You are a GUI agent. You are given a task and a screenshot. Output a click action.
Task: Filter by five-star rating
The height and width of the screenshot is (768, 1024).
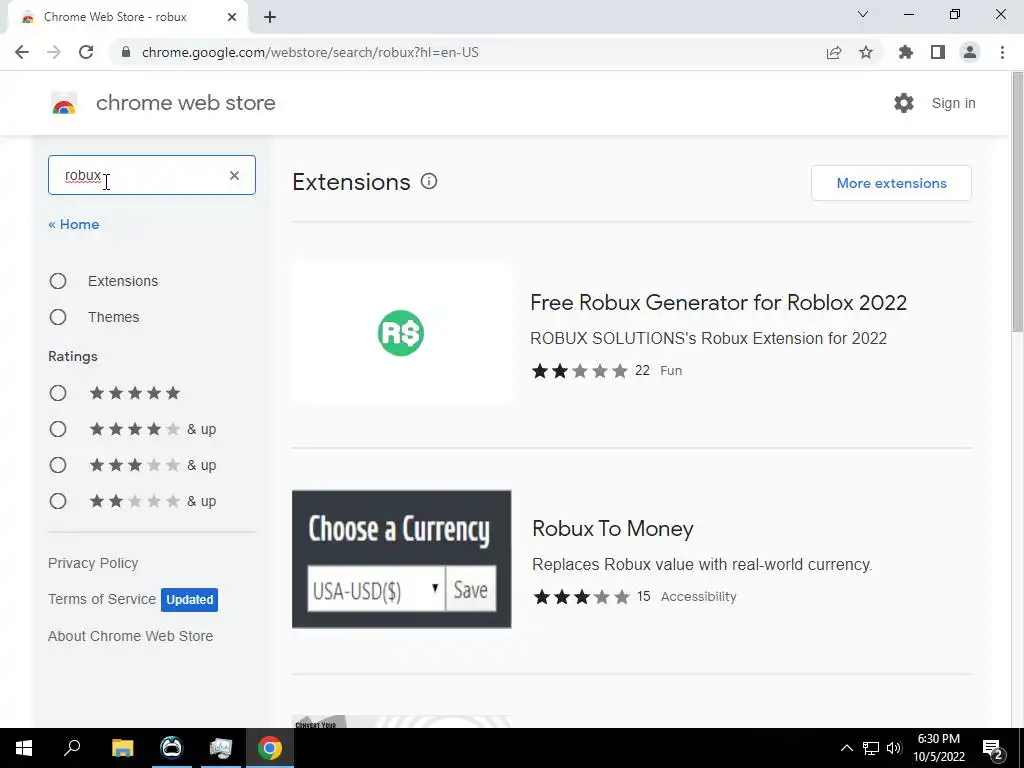(x=58, y=393)
